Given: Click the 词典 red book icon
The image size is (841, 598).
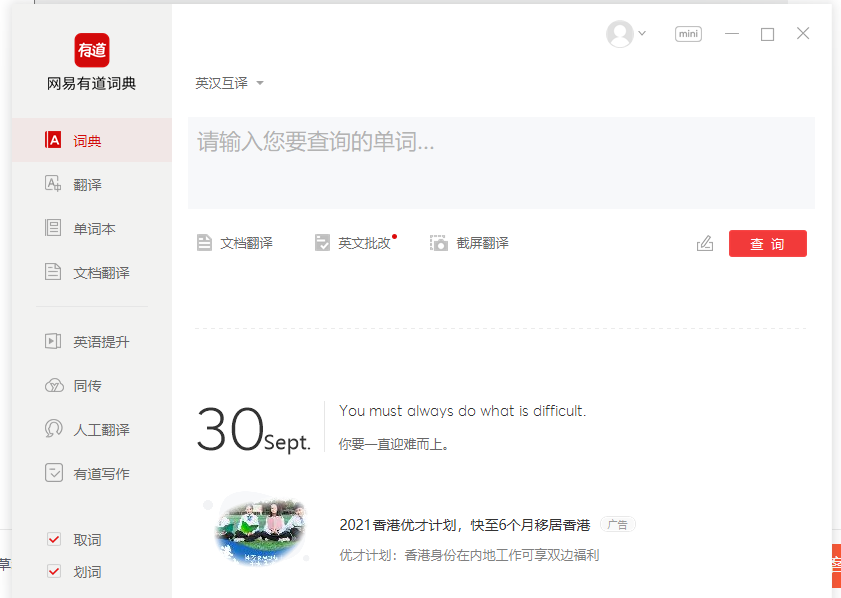Looking at the screenshot, I should pyautogui.click(x=53, y=139).
